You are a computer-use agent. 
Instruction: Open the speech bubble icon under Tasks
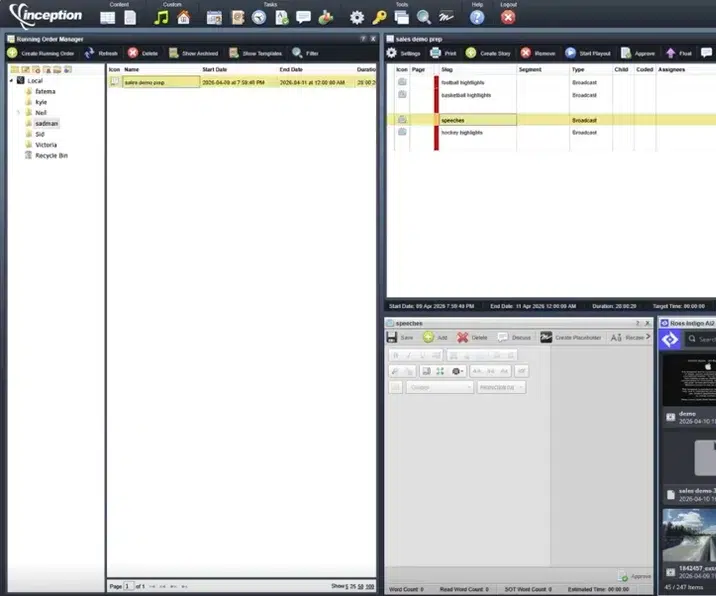pyautogui.click(x=303, y=18)
